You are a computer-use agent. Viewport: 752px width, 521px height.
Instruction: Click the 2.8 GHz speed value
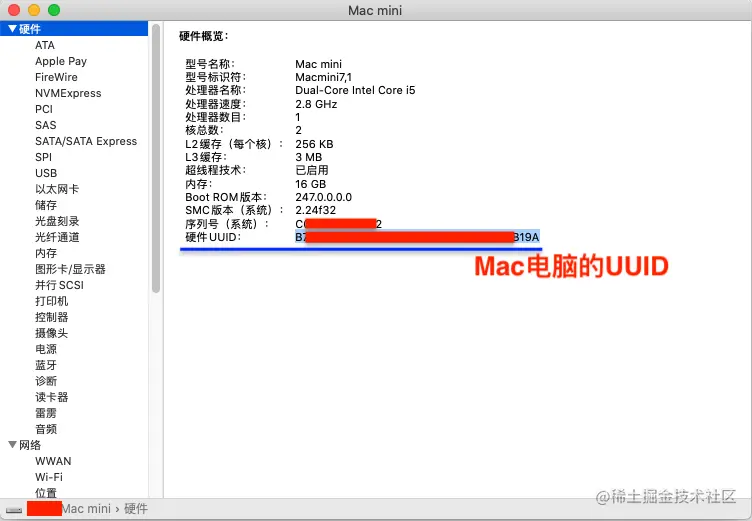pyautogui.click(x=316, y=104)
